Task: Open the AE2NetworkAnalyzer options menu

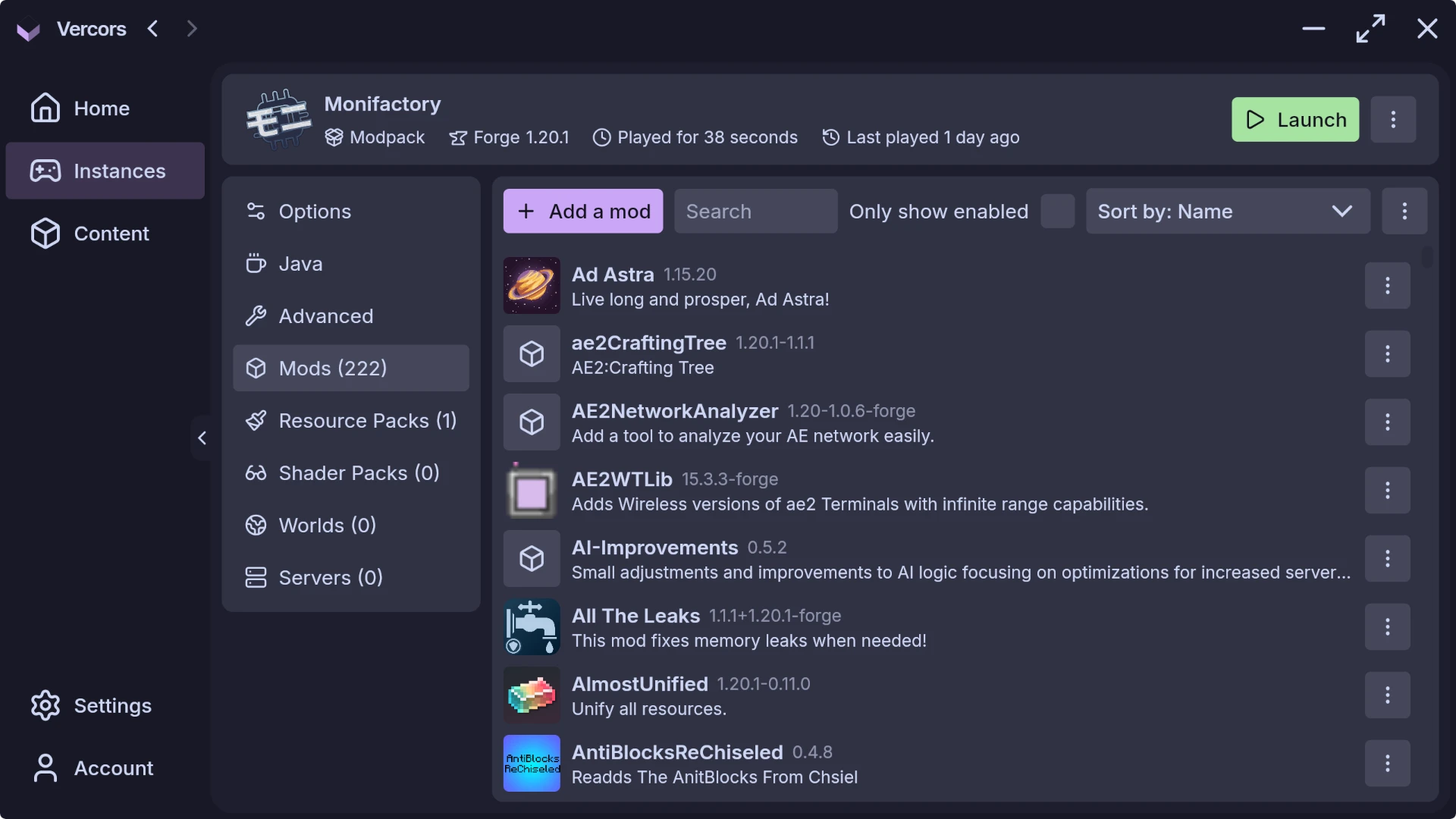Action: click(x=1388, y=422)
